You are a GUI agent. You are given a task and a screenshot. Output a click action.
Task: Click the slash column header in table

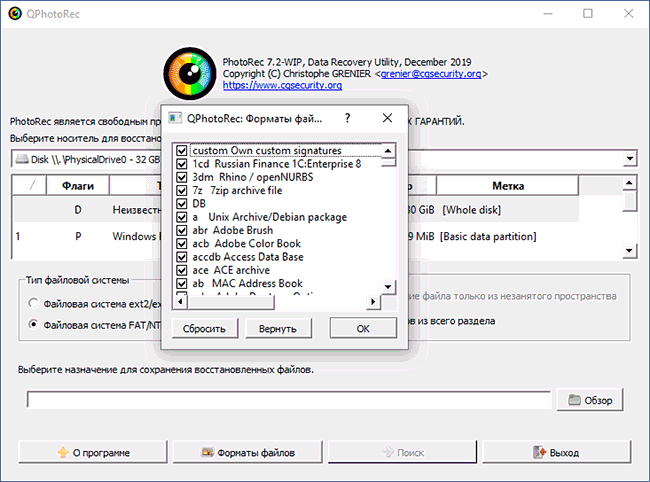point(30,186)
